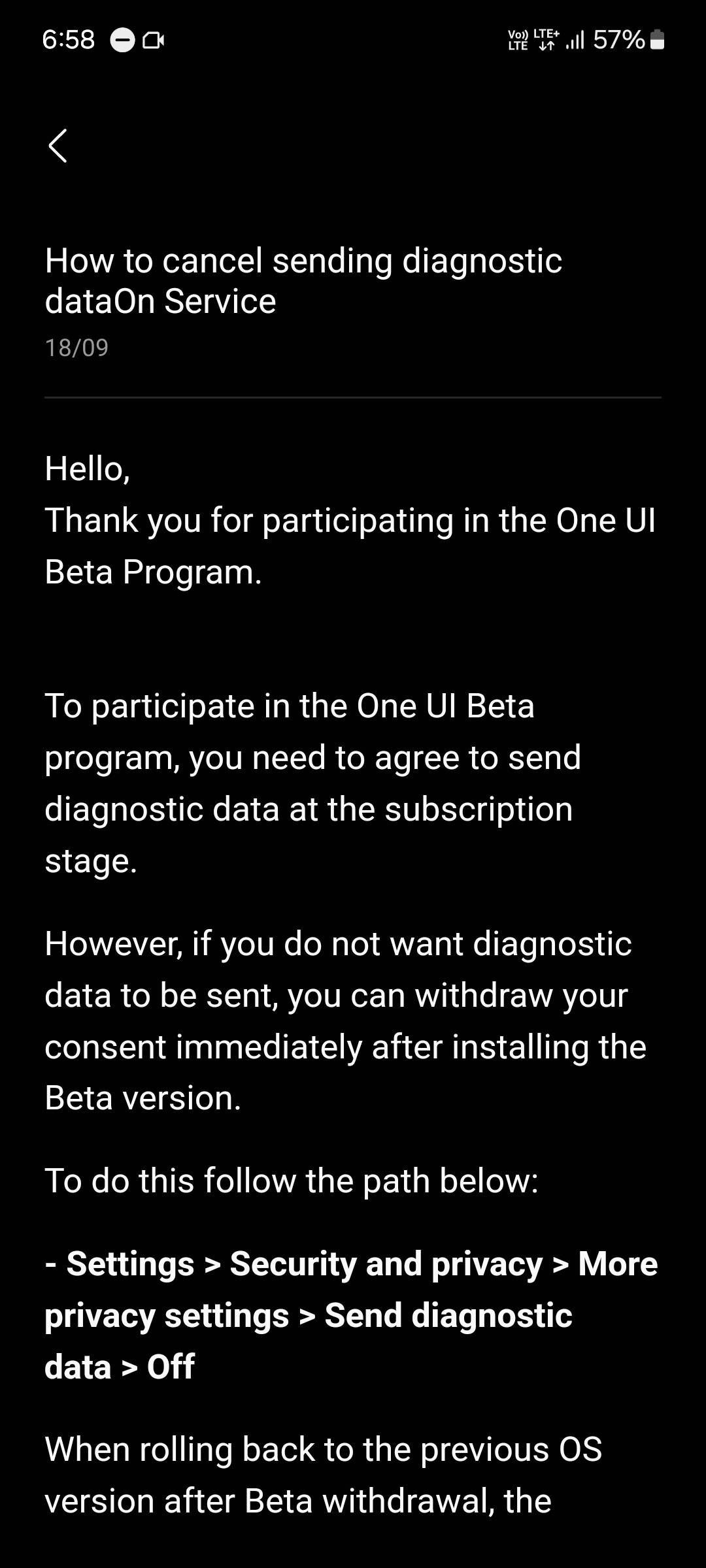Tap bold "Send diagnostic data > Off" text
The height and width of the screenshot is (1568, 706).
coord(448,1315)
